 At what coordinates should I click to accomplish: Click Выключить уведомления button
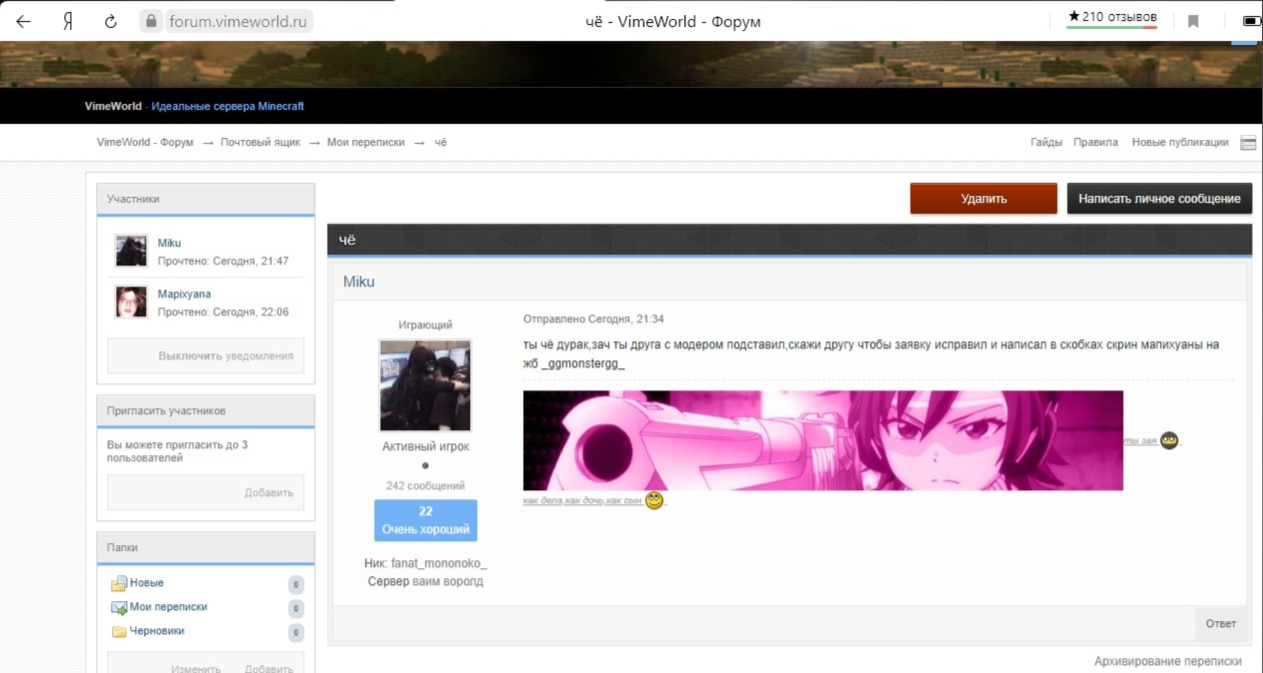pos(206,356)
